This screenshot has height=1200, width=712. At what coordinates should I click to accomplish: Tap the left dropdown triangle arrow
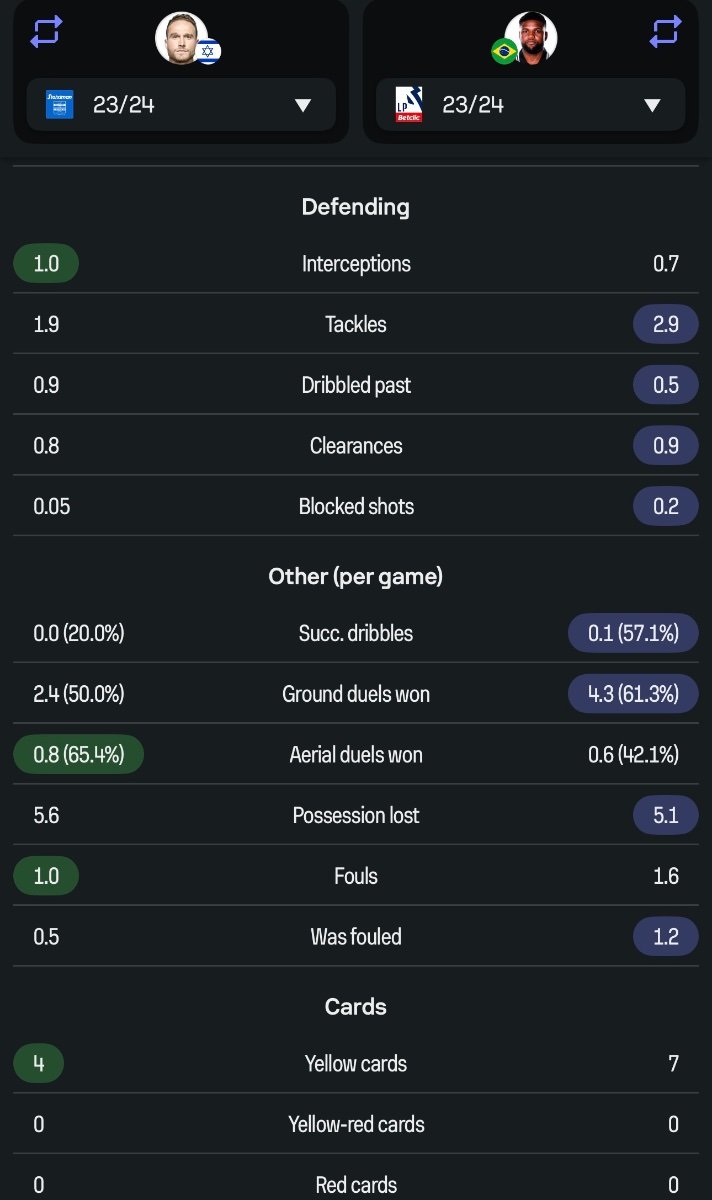point(303,105)
